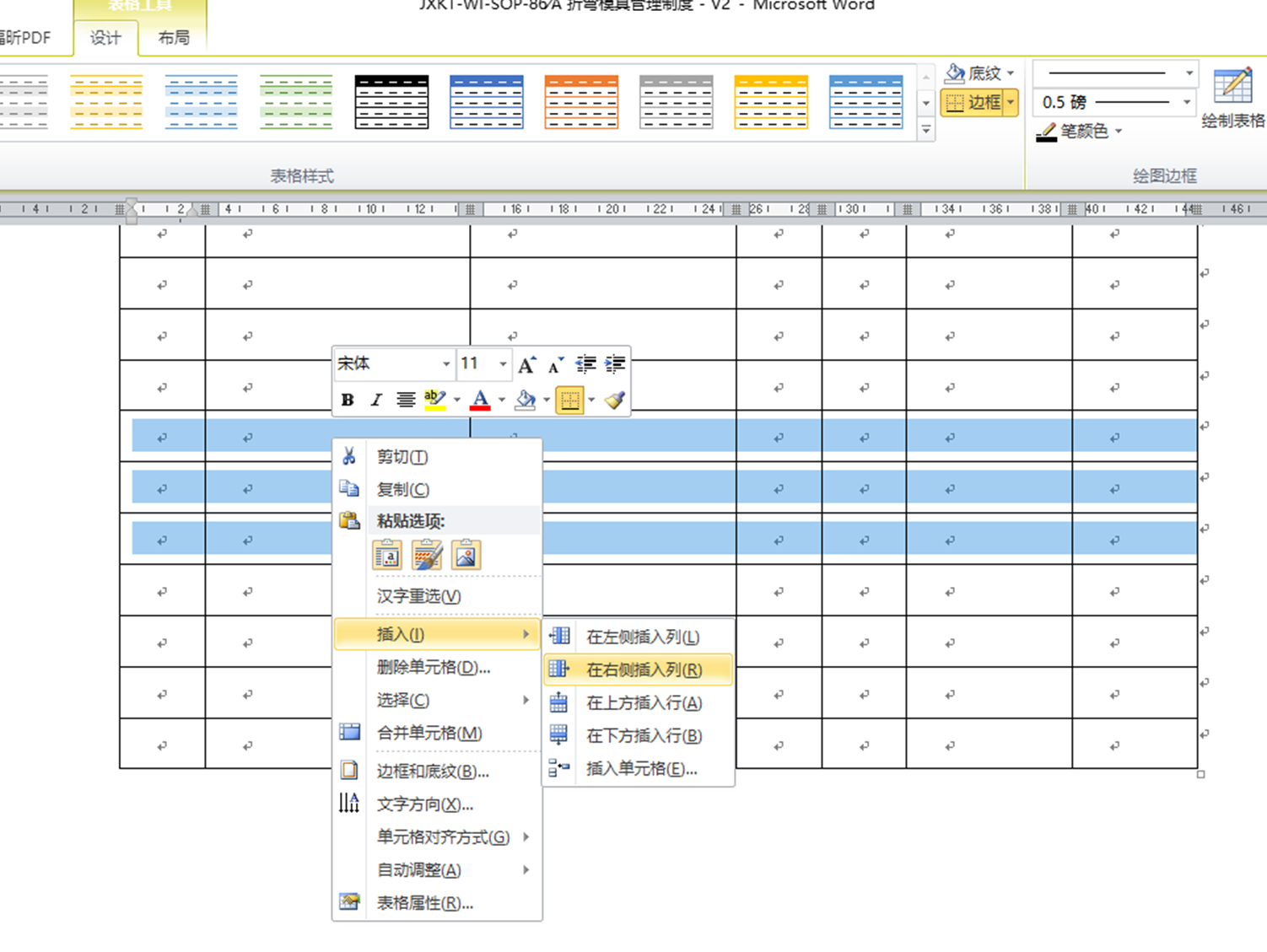This screenshot has width=1267, height=952.
Task: Click the Format Painter brush icon
Action: tap(614, 400)
